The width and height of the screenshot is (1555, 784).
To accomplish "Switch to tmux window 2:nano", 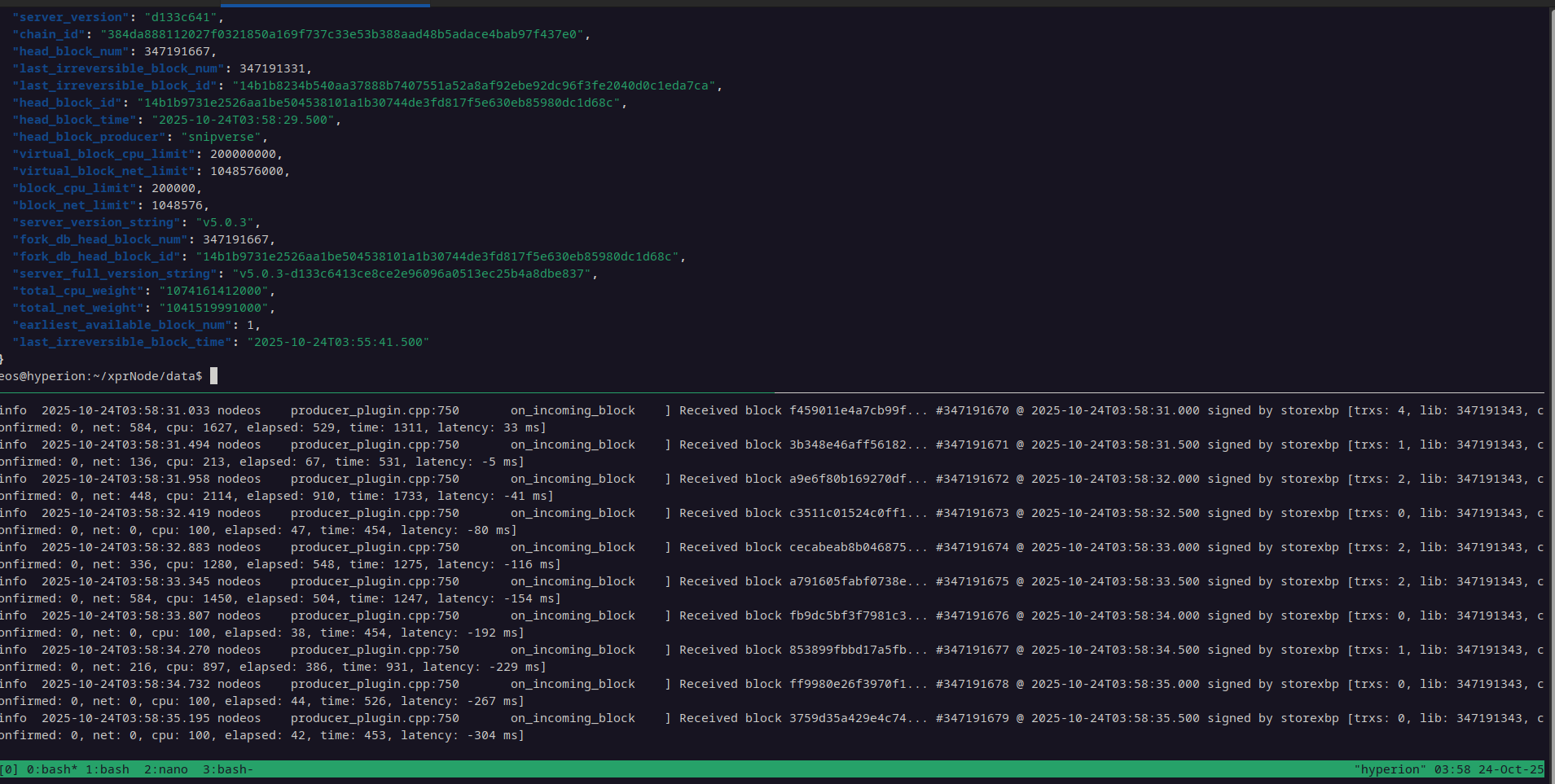I will coord(165,769).
